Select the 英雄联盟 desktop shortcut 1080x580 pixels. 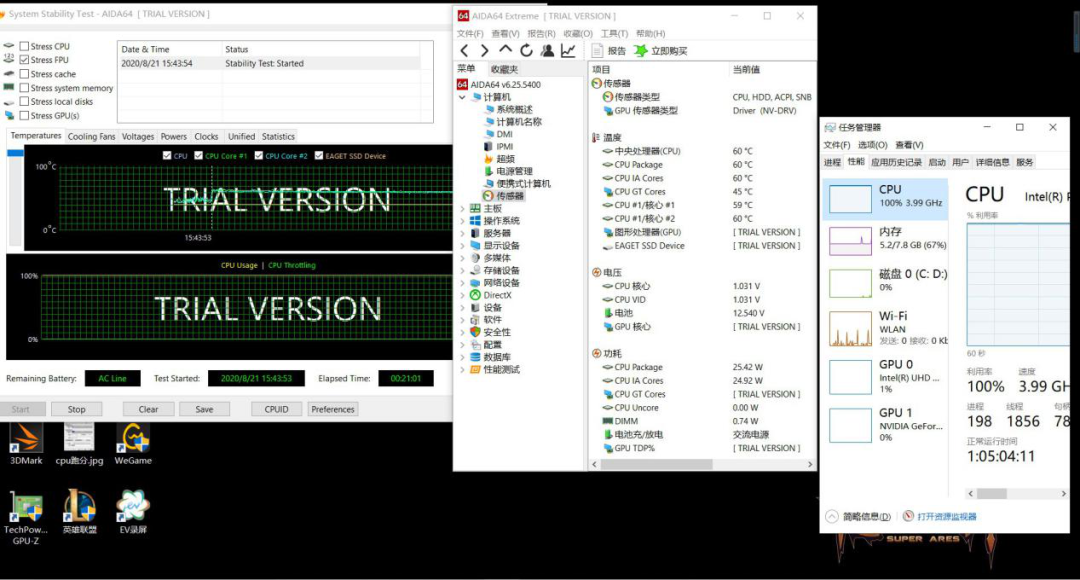(79, 512)
